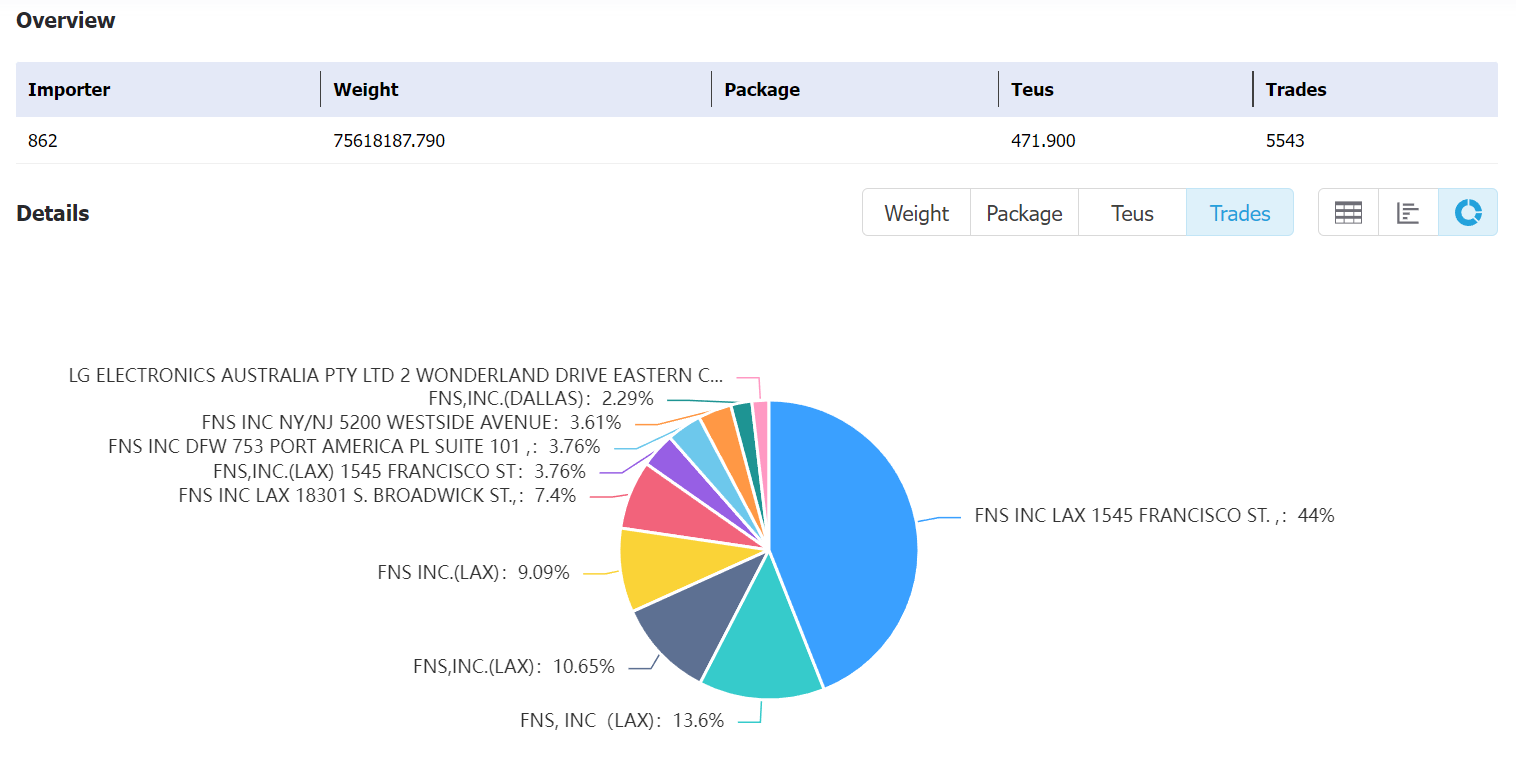Click label FNS INC LAX 18301 S. BROADWICK ST.

coord(377,495)
